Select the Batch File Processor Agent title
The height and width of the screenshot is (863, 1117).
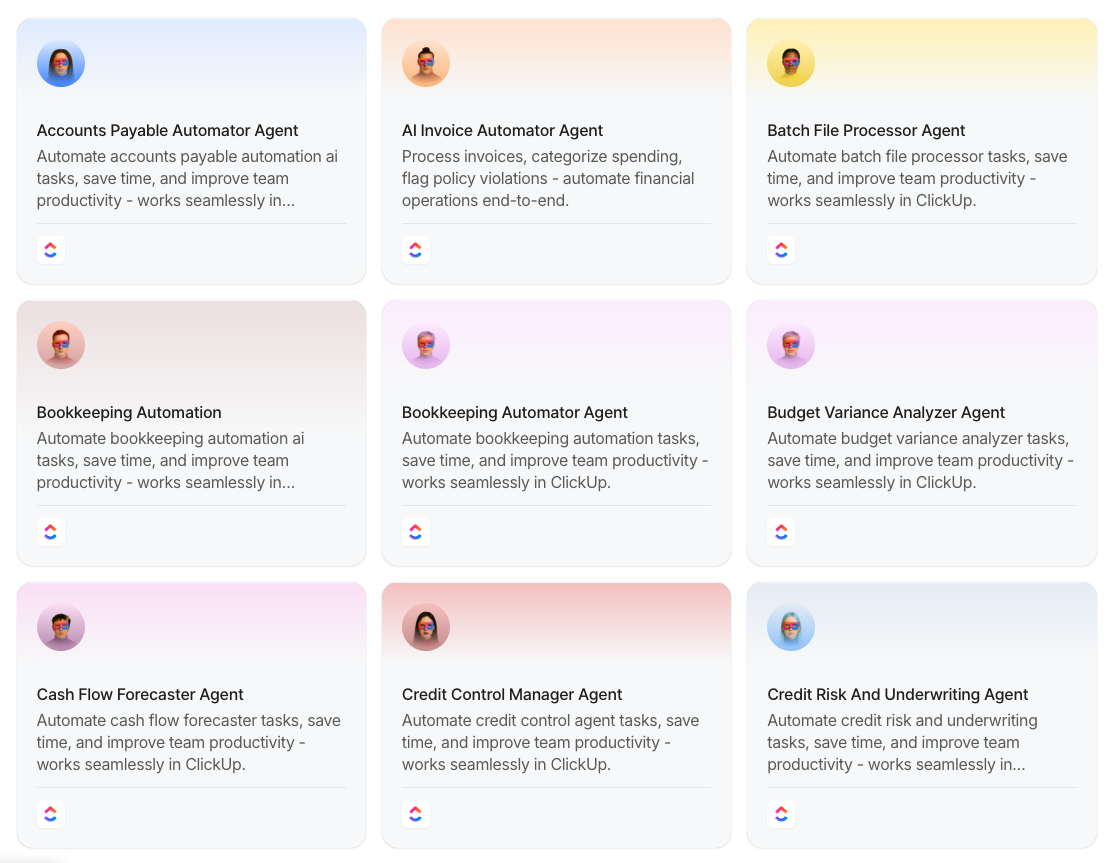(866, 131)
